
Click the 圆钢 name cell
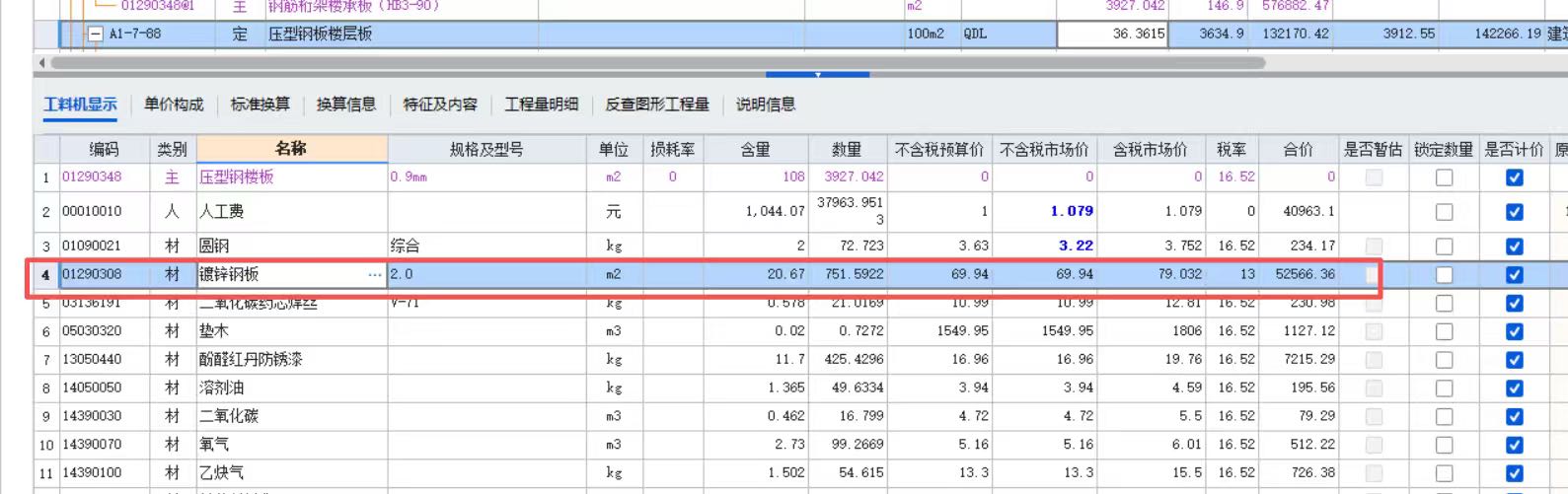coord(291,246)
